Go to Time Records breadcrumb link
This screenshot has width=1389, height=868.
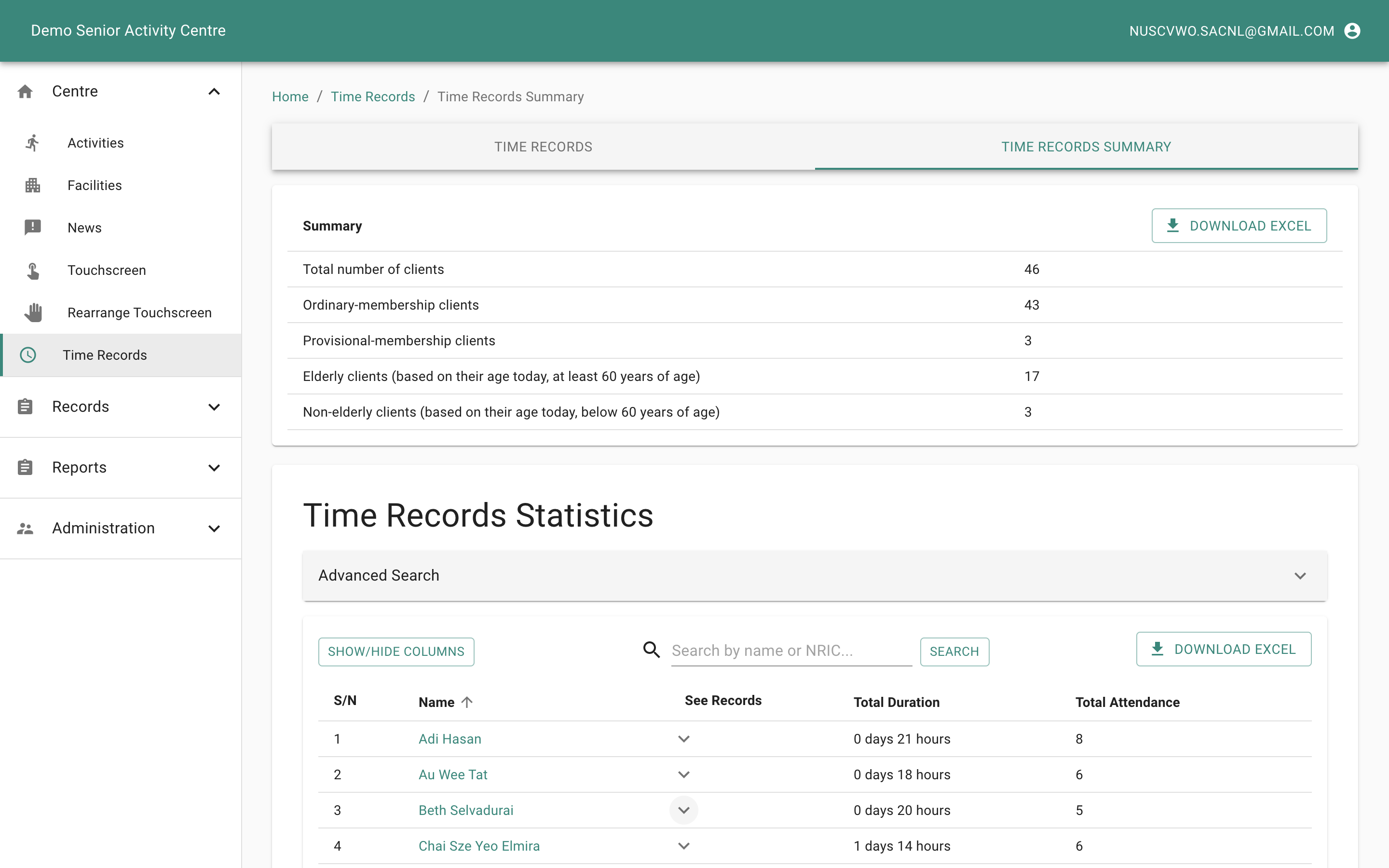click(372, 96)
